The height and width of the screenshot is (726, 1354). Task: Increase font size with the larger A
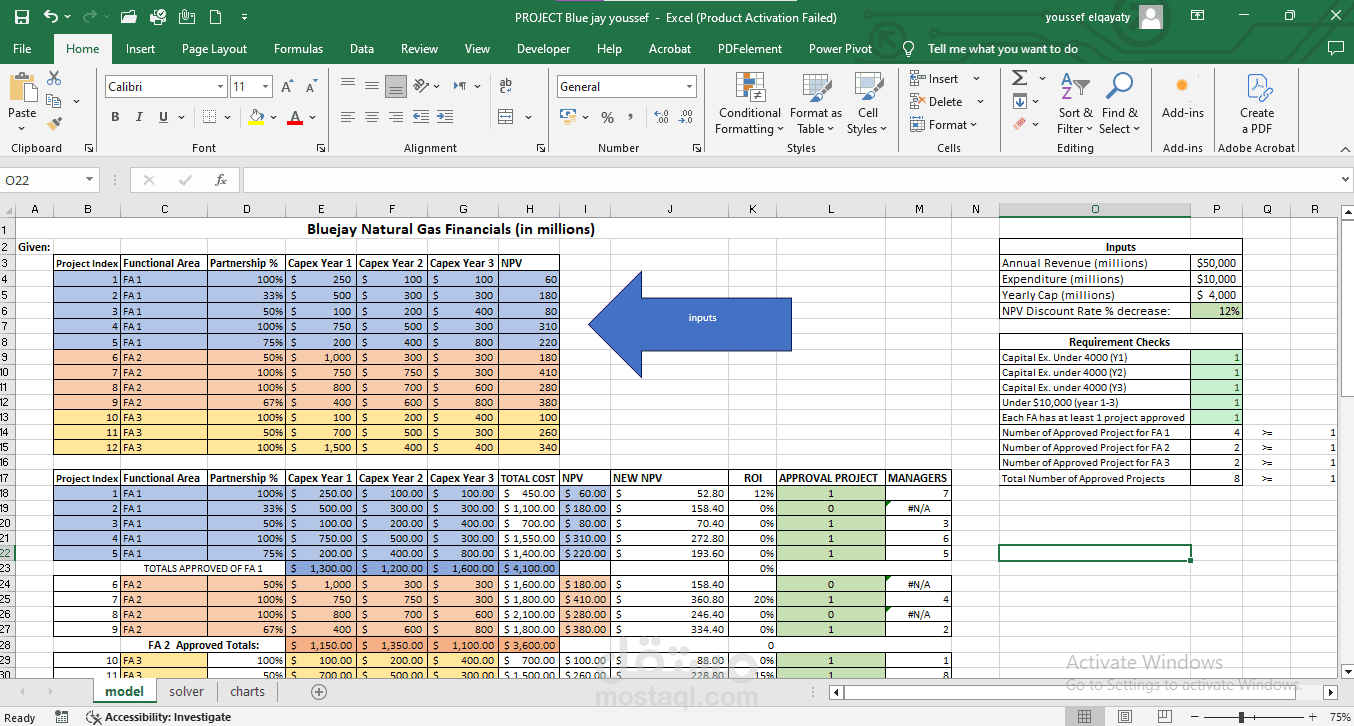pyautogui.click(x=287, y=87)
